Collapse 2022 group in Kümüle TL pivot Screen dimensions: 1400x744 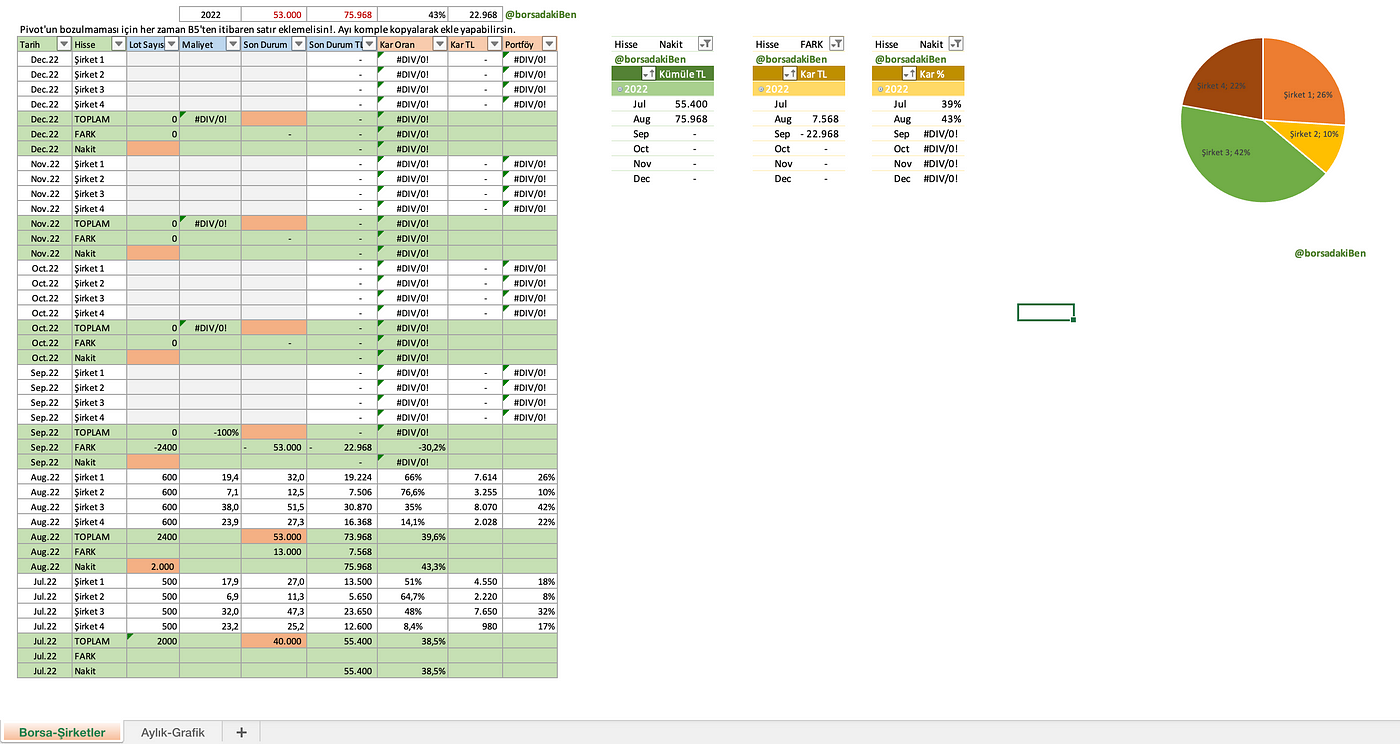click(619, 89)
